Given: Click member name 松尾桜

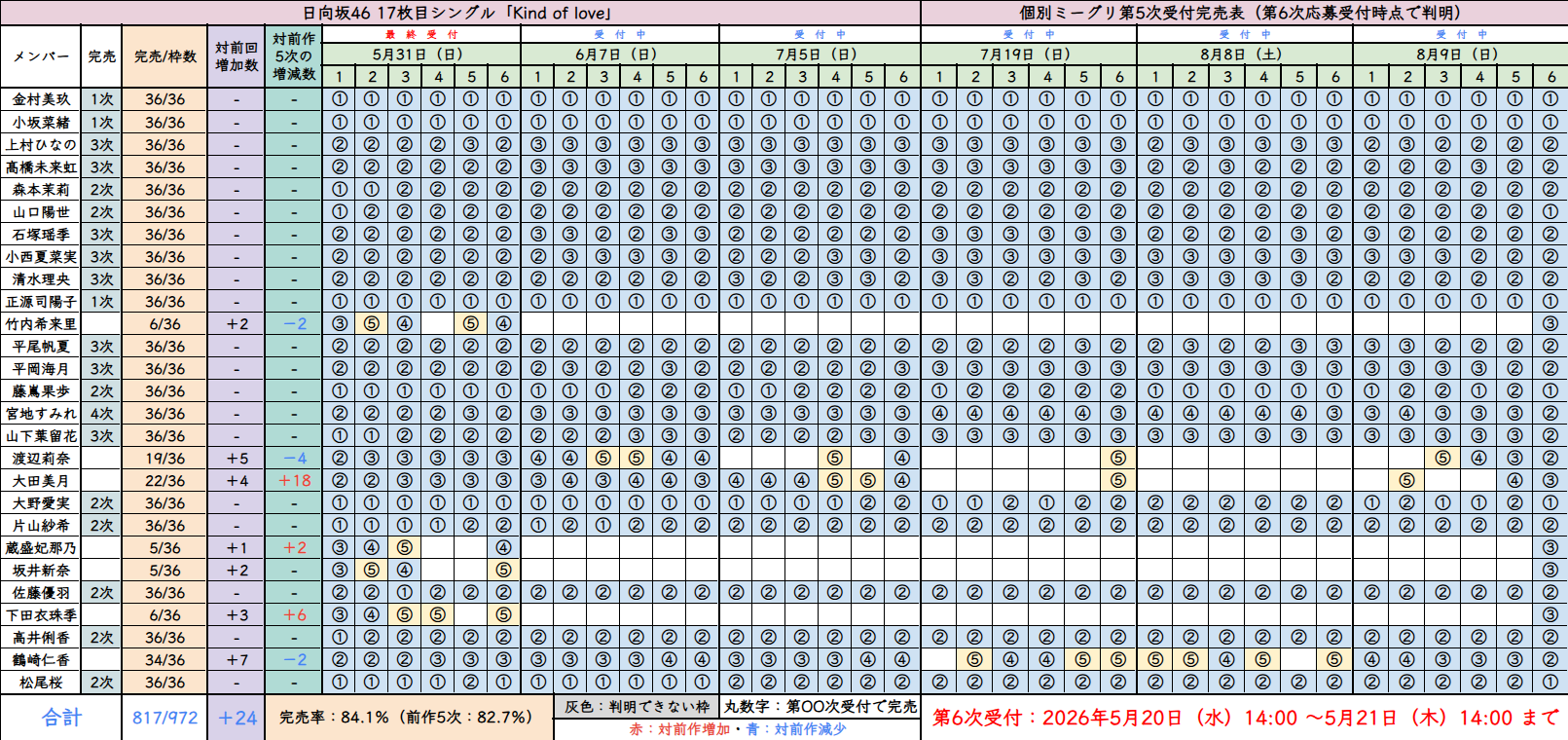Looking at the screenshot, I should click(41, 682).
